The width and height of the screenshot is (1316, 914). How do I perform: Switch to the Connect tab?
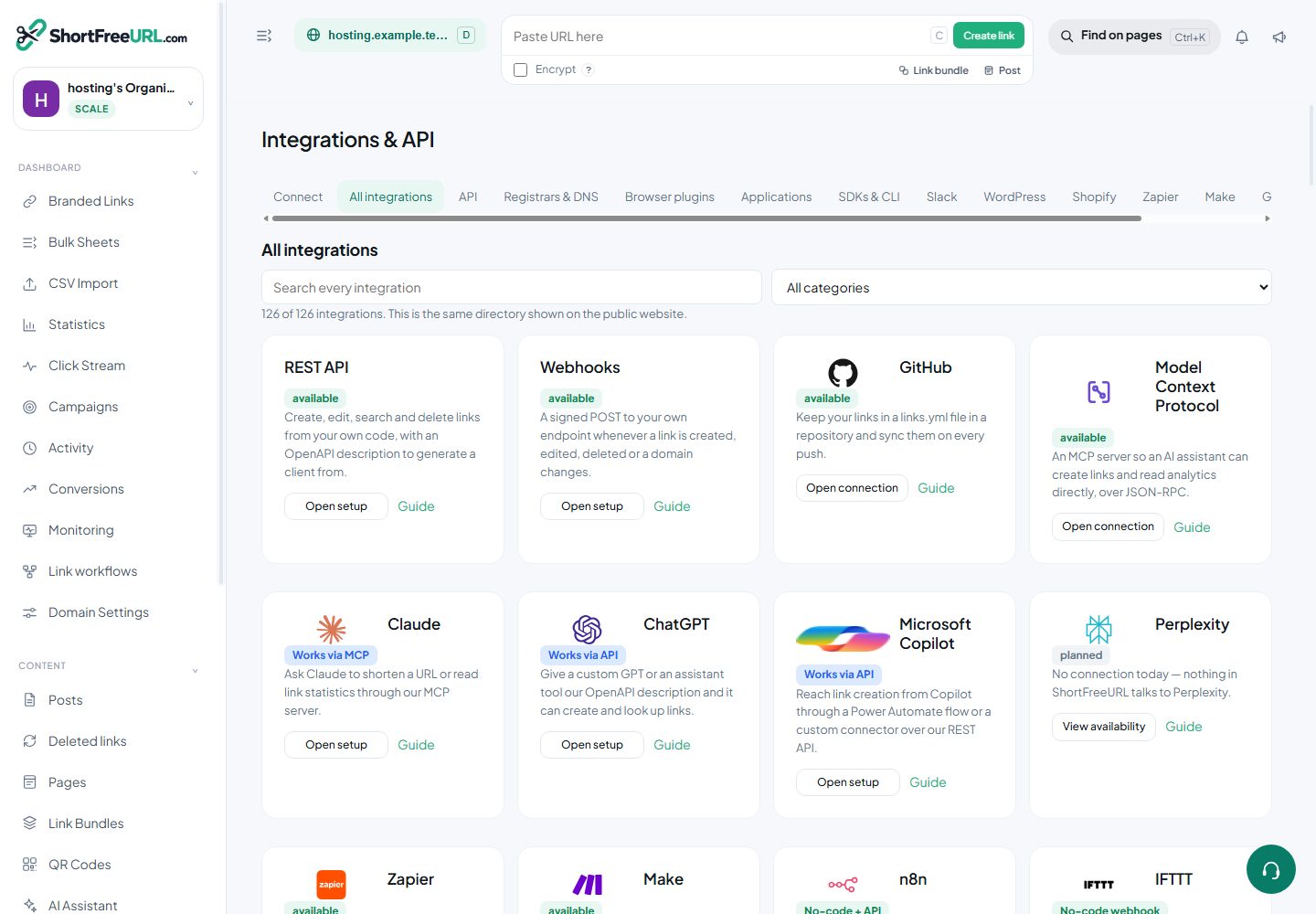click(298, 197)
